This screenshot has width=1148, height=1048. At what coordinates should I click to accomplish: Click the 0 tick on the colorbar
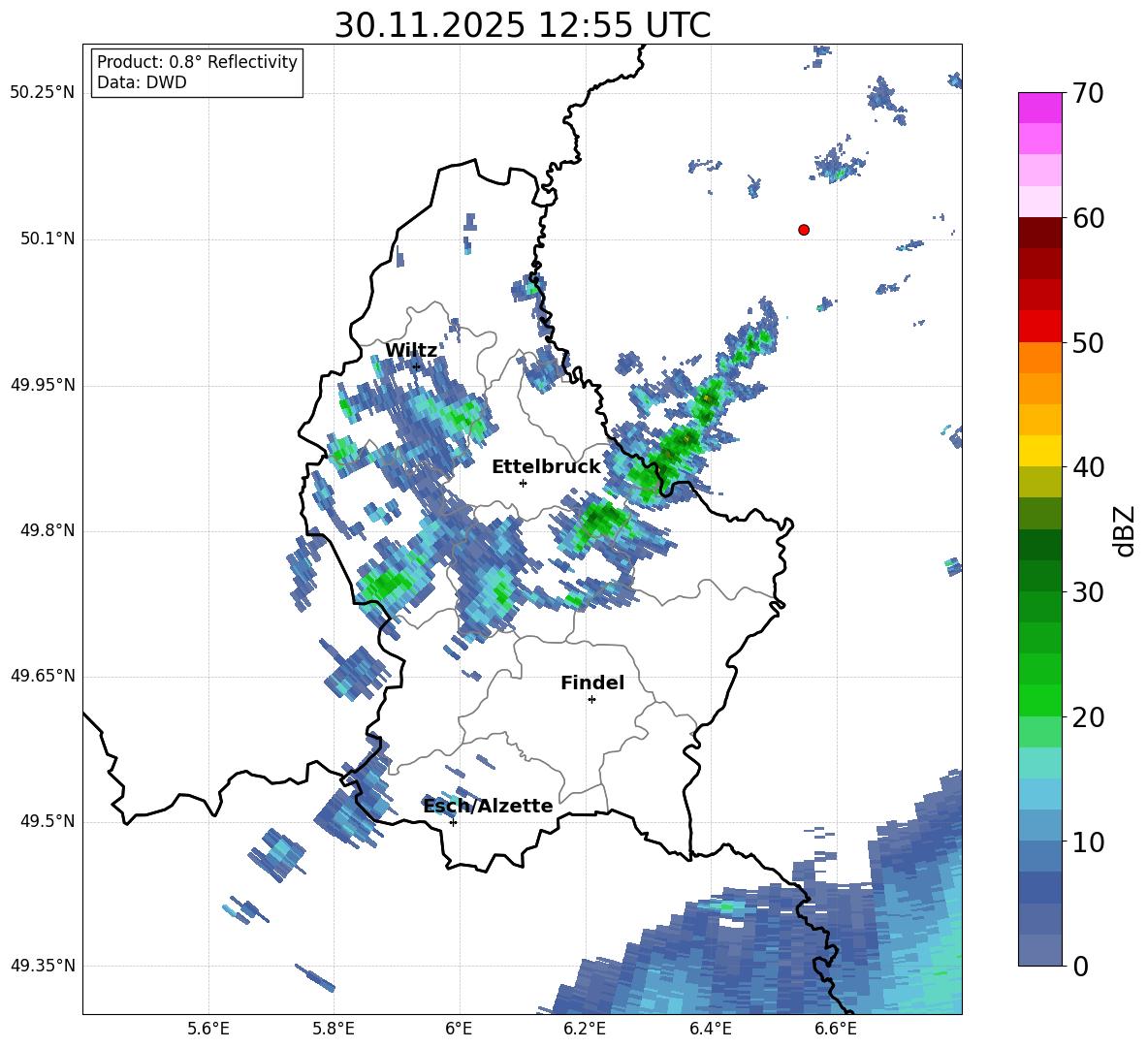point(1080,966)
